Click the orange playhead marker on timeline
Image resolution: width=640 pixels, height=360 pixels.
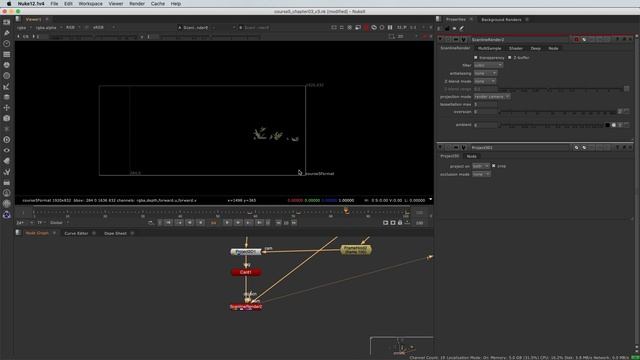[346, 211]
